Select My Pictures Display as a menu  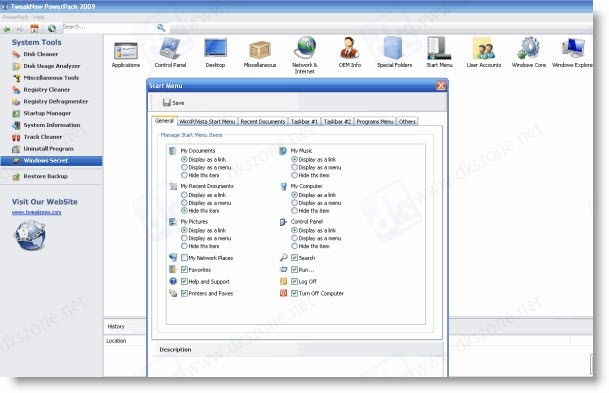(184, 238)
